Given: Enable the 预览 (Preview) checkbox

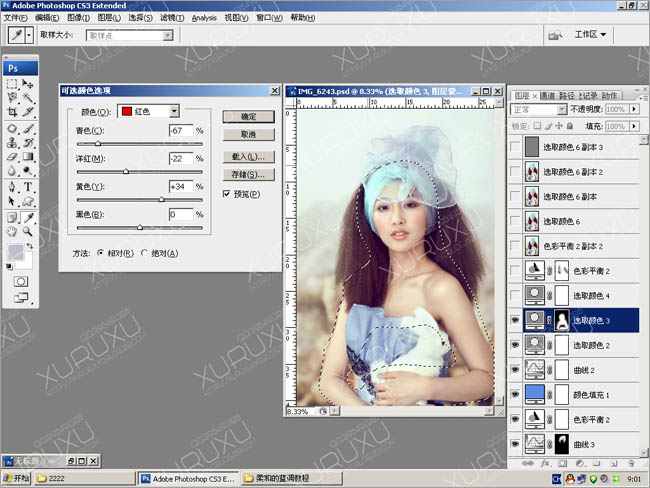Looking at the screenshot, I should 228,193.
